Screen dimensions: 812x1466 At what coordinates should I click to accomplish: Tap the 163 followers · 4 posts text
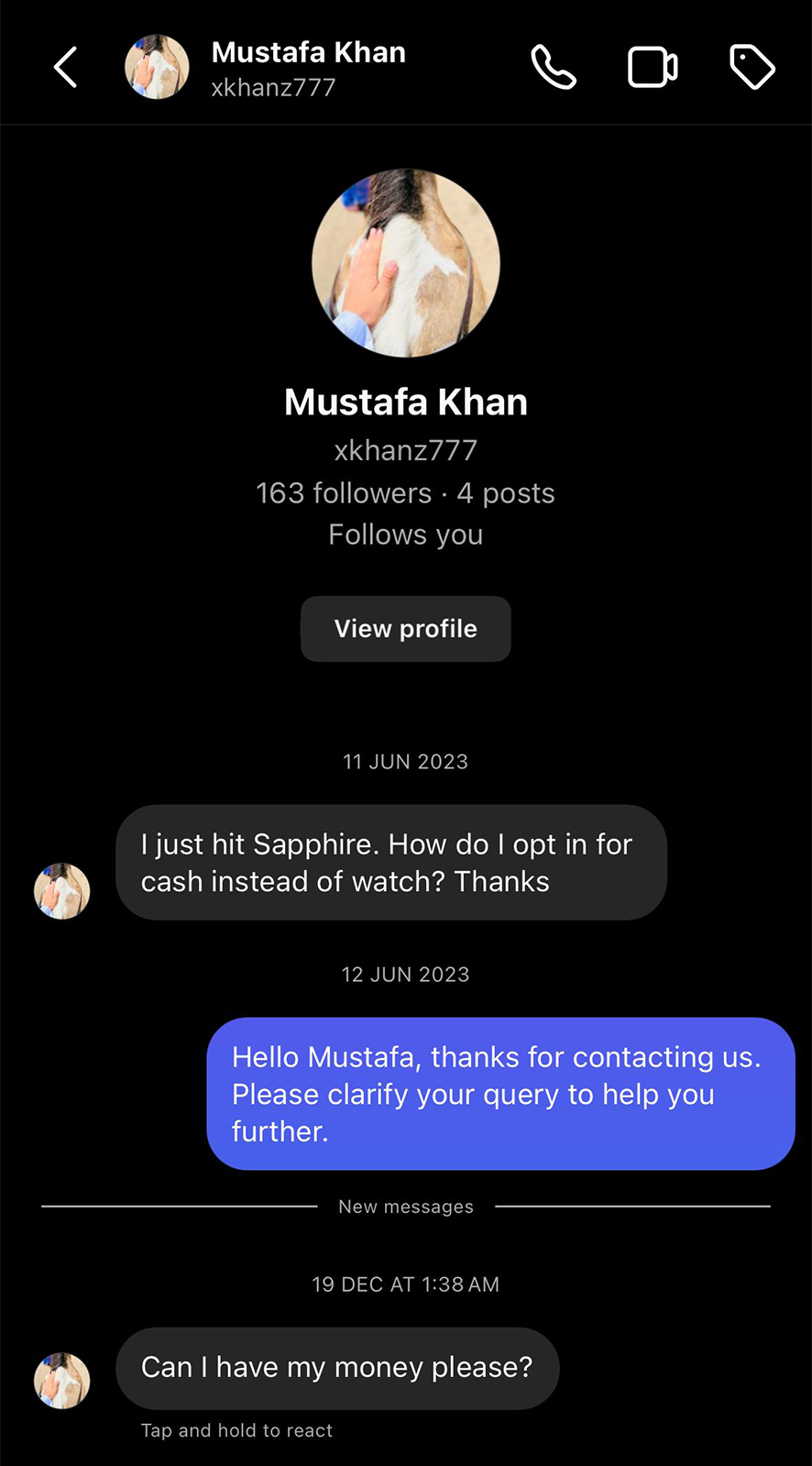(x=405, y=493)
